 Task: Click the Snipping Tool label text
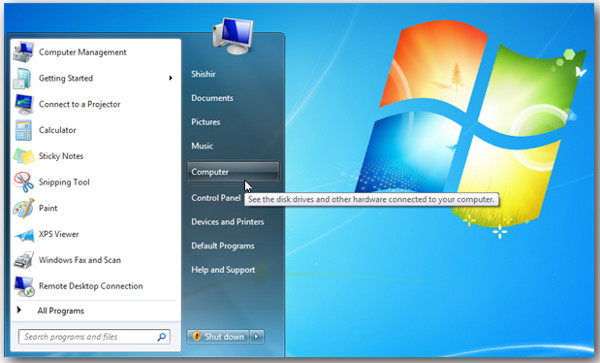64,182
